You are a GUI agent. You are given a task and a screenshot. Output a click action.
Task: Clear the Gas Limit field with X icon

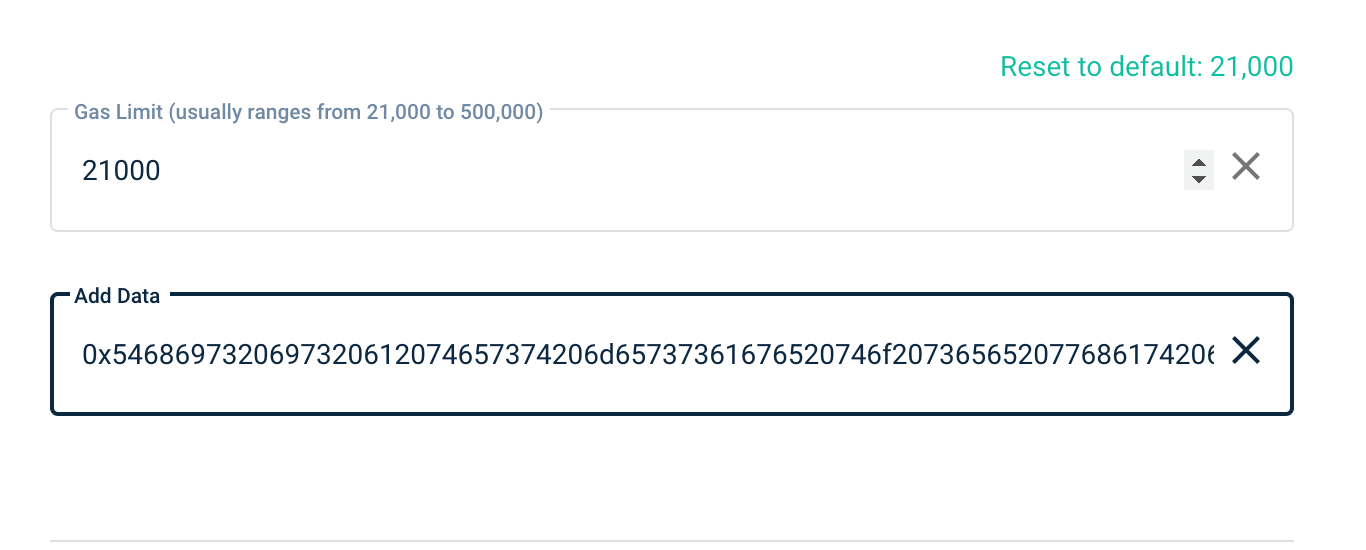1245,166
